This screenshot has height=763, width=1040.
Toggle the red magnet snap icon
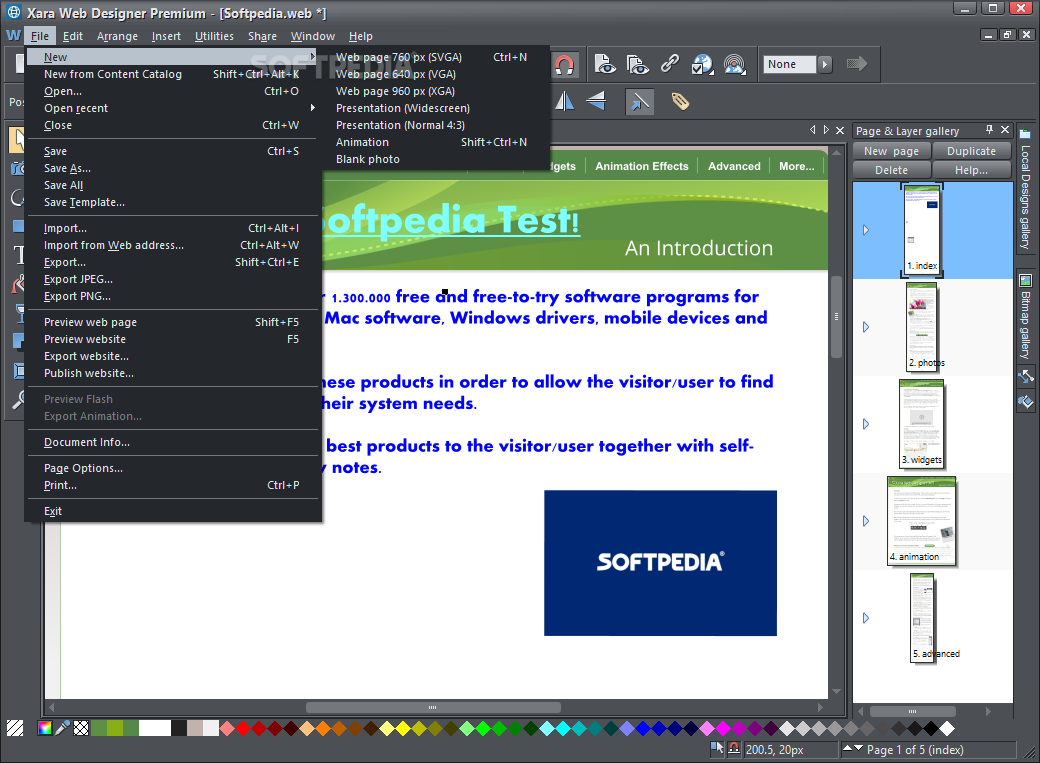pos(564,64)
